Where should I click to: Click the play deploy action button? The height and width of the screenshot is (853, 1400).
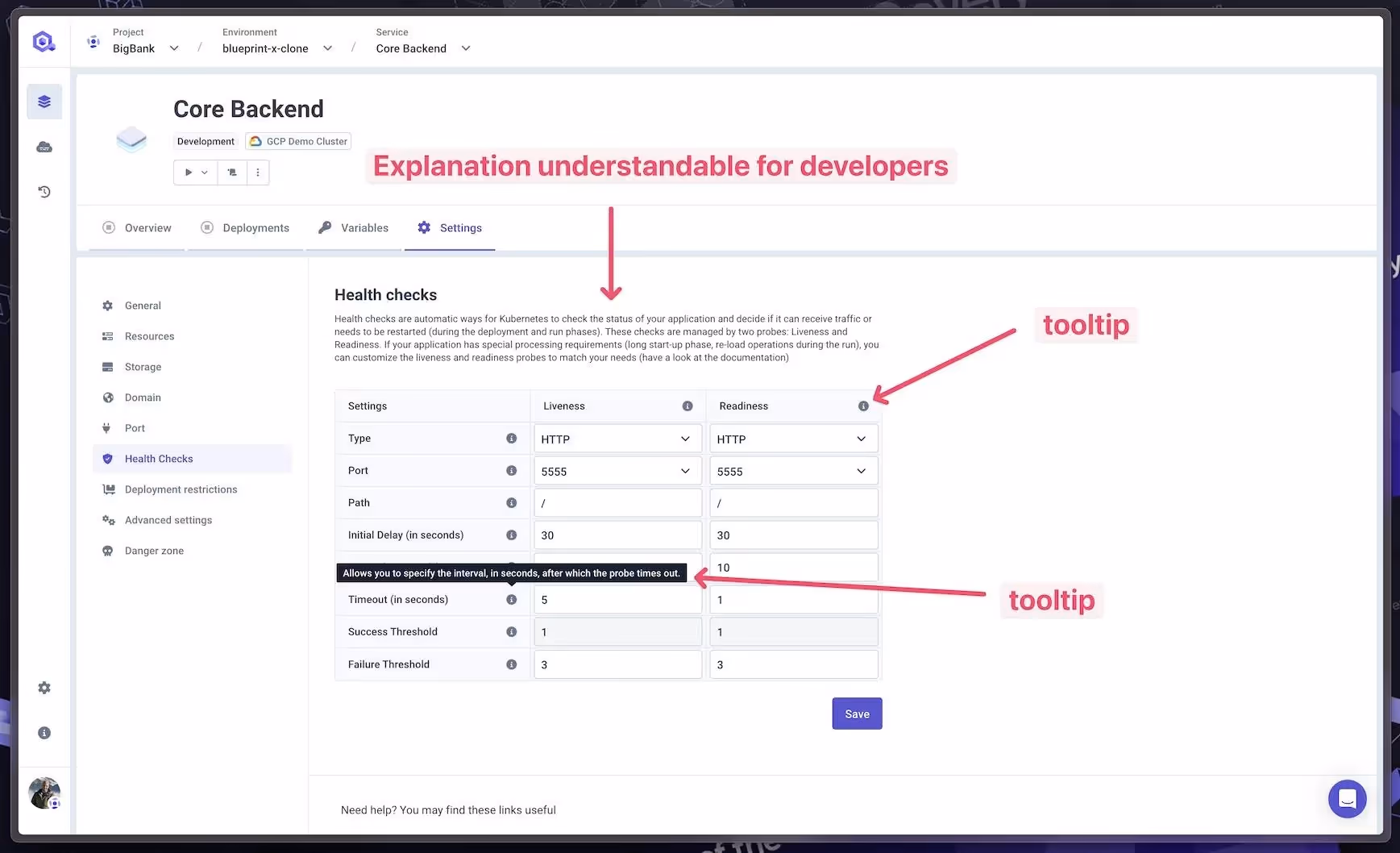pos(188,173)
